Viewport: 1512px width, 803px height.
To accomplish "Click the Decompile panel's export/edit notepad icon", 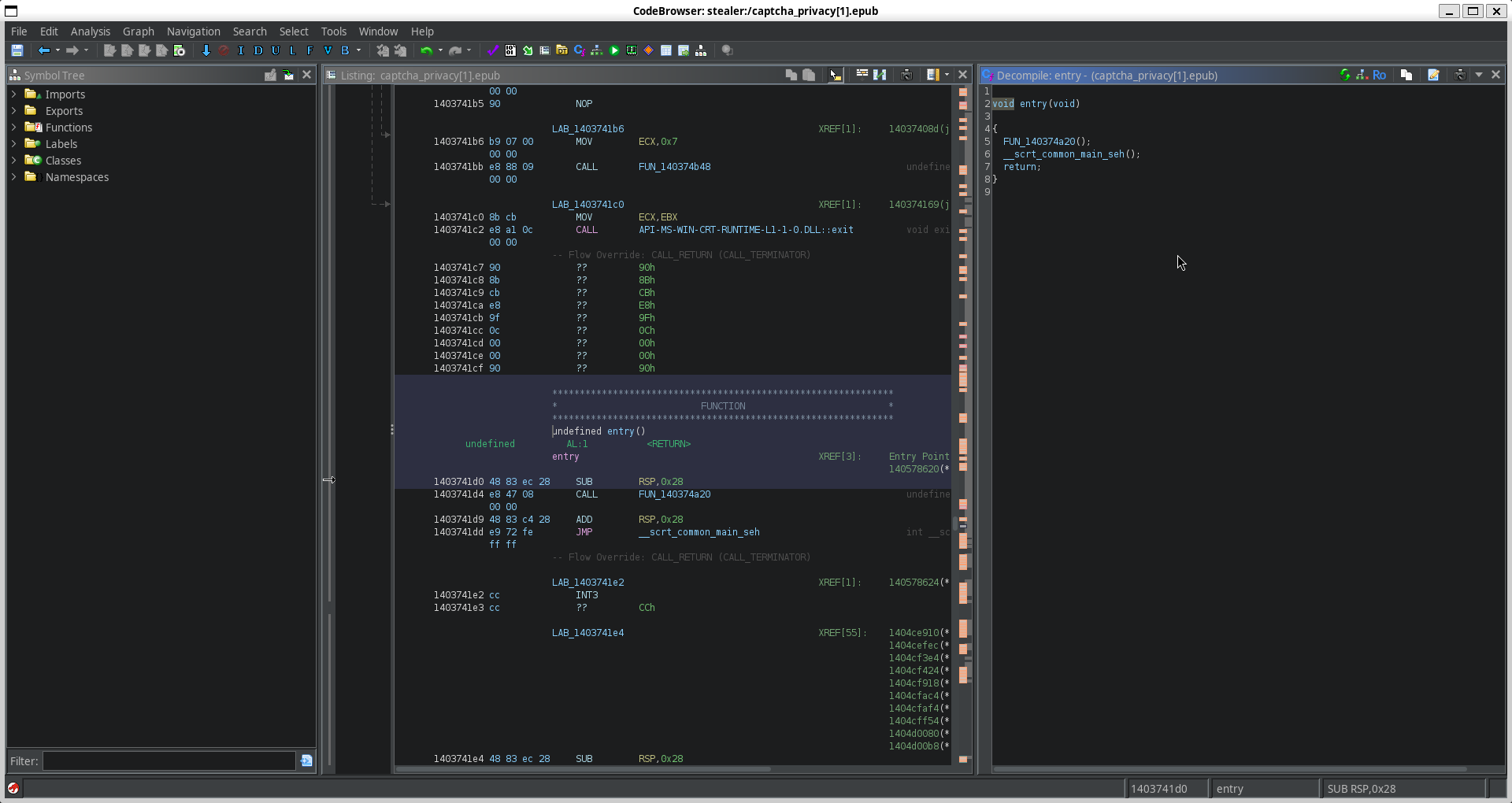I will [1433, 75].
